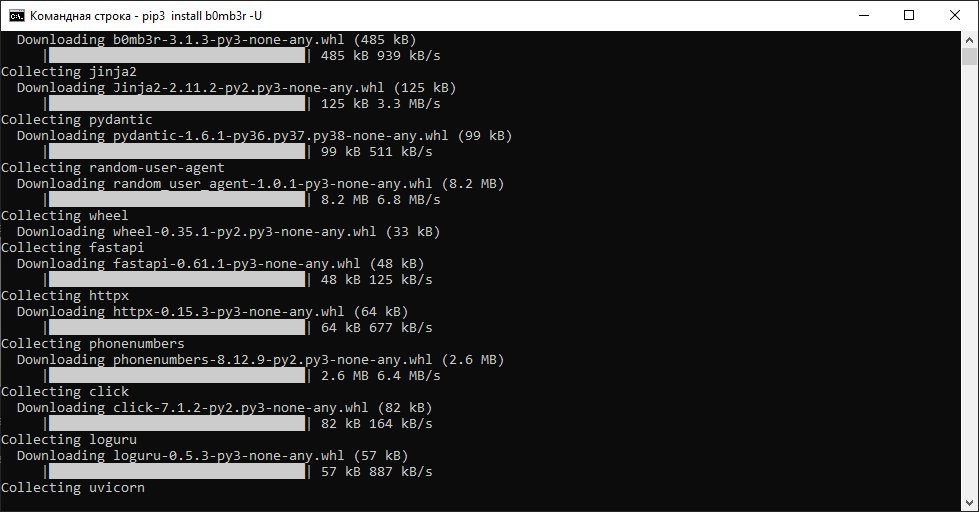The height and width of the screenshot is (512, 979).
Task: Click the scrollbar down arrow
Action: click(x=970, y=503)
